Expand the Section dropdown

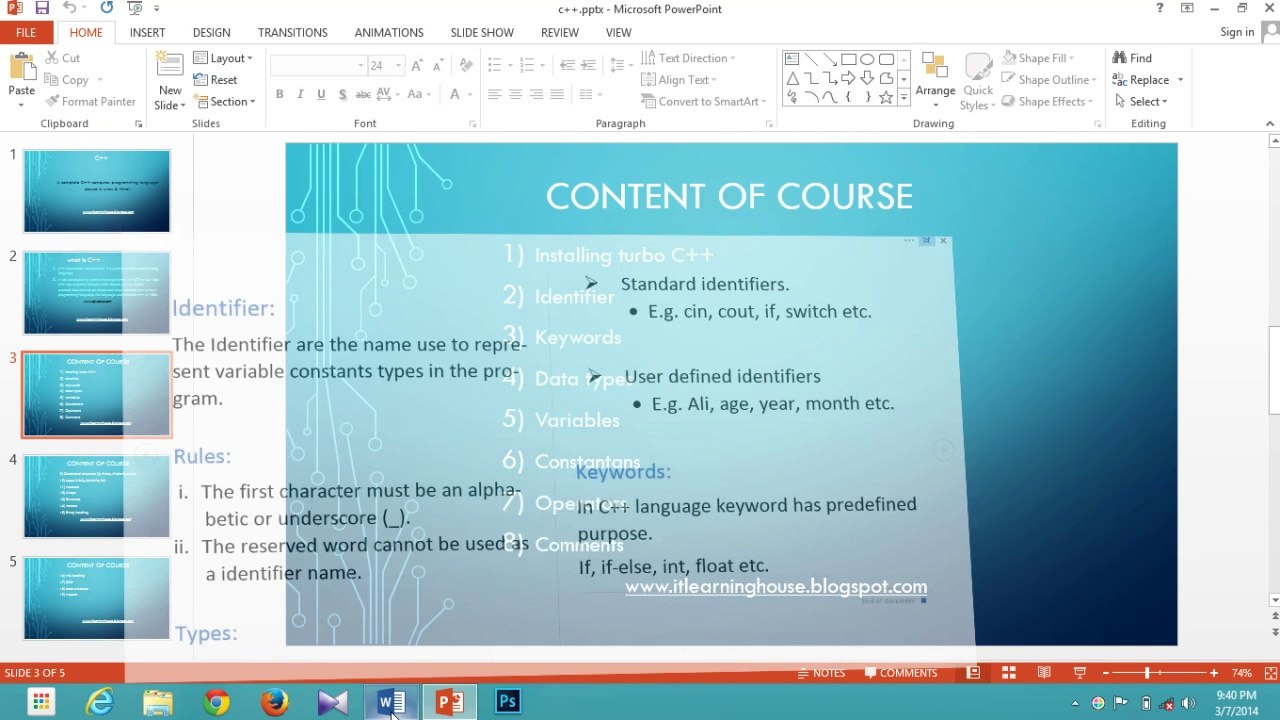tap(224, 101)
